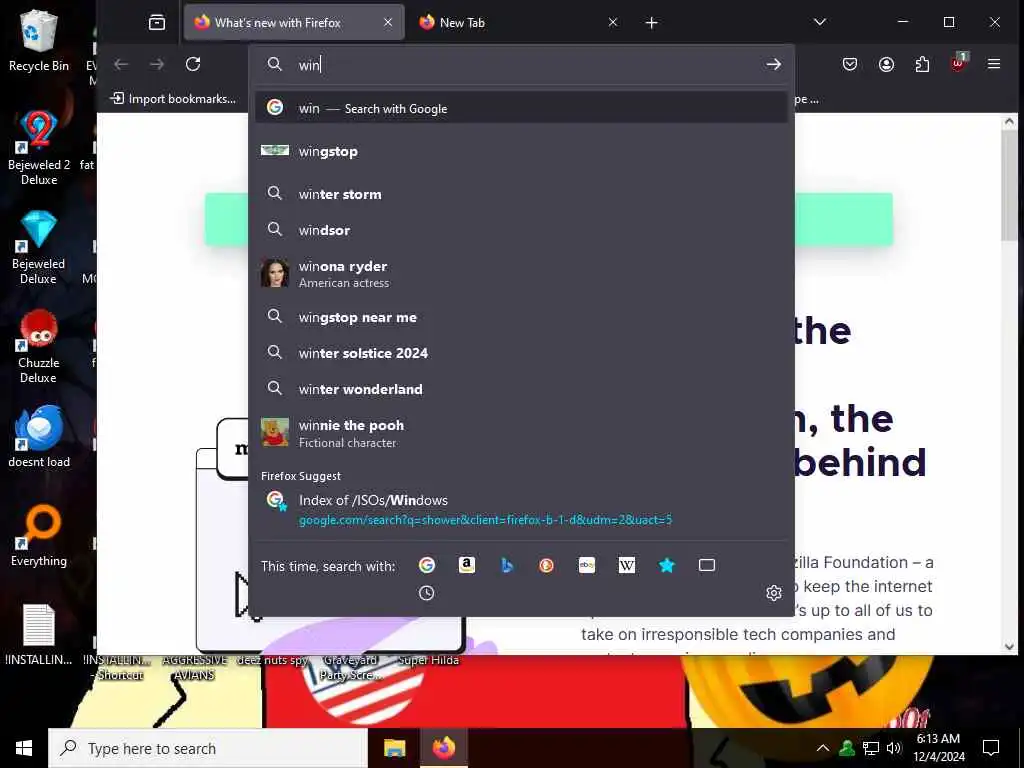Search this time with Amazon icon
Screen dimensions: 1024x768
point(466,565)
